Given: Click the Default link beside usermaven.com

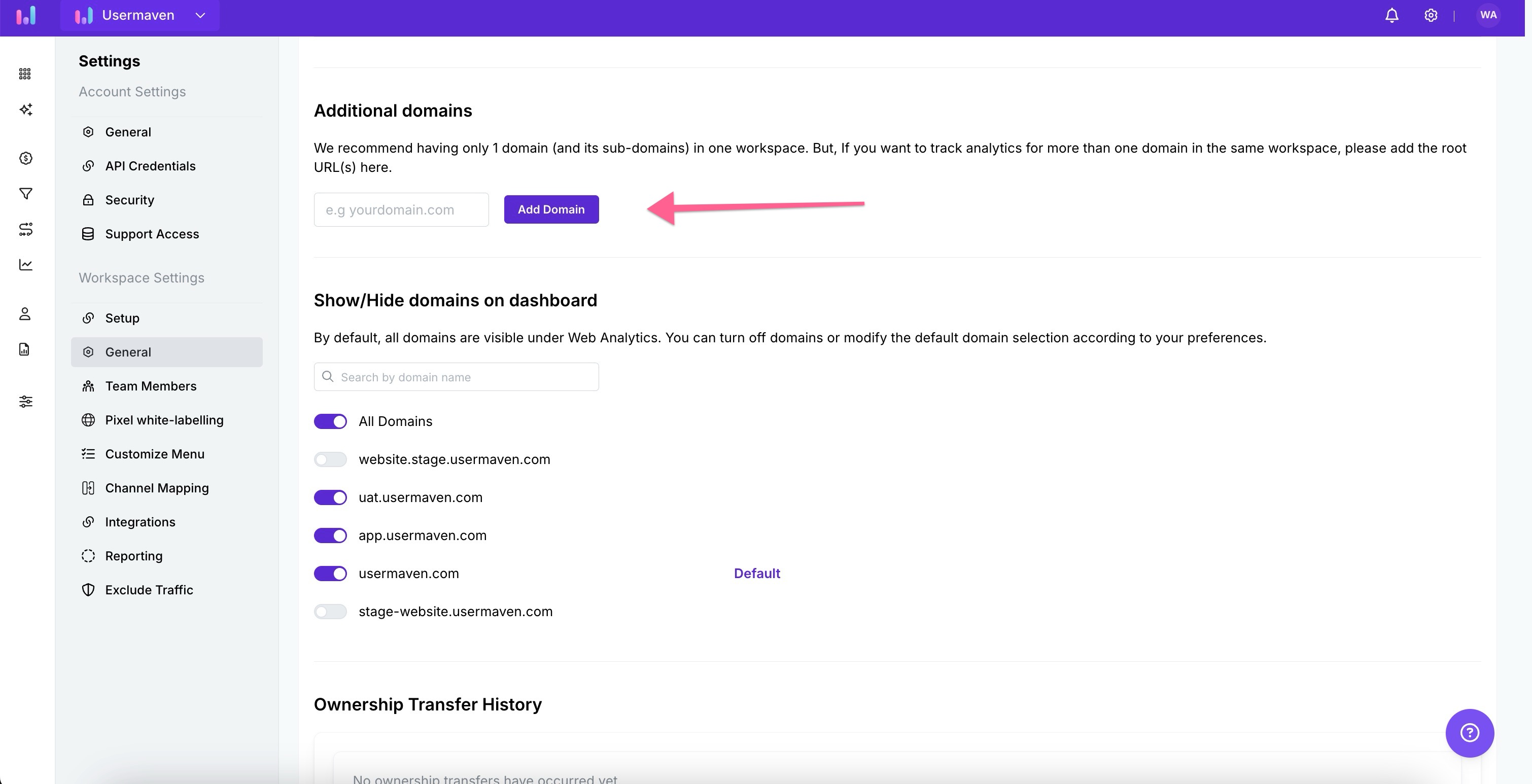Looking at the screenshot, I should [756, 574].
